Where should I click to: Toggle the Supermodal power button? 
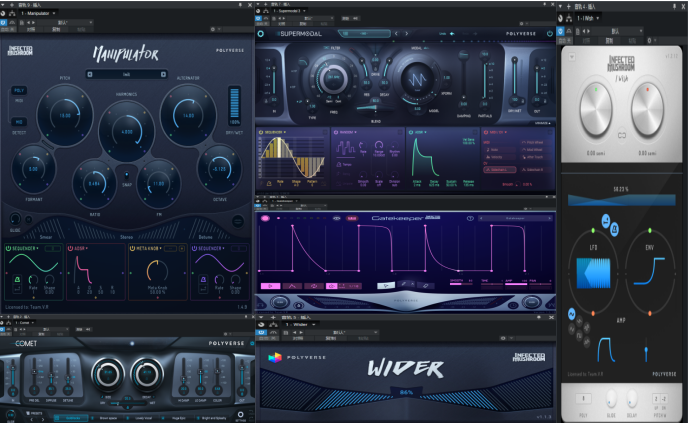click(550, 33)
